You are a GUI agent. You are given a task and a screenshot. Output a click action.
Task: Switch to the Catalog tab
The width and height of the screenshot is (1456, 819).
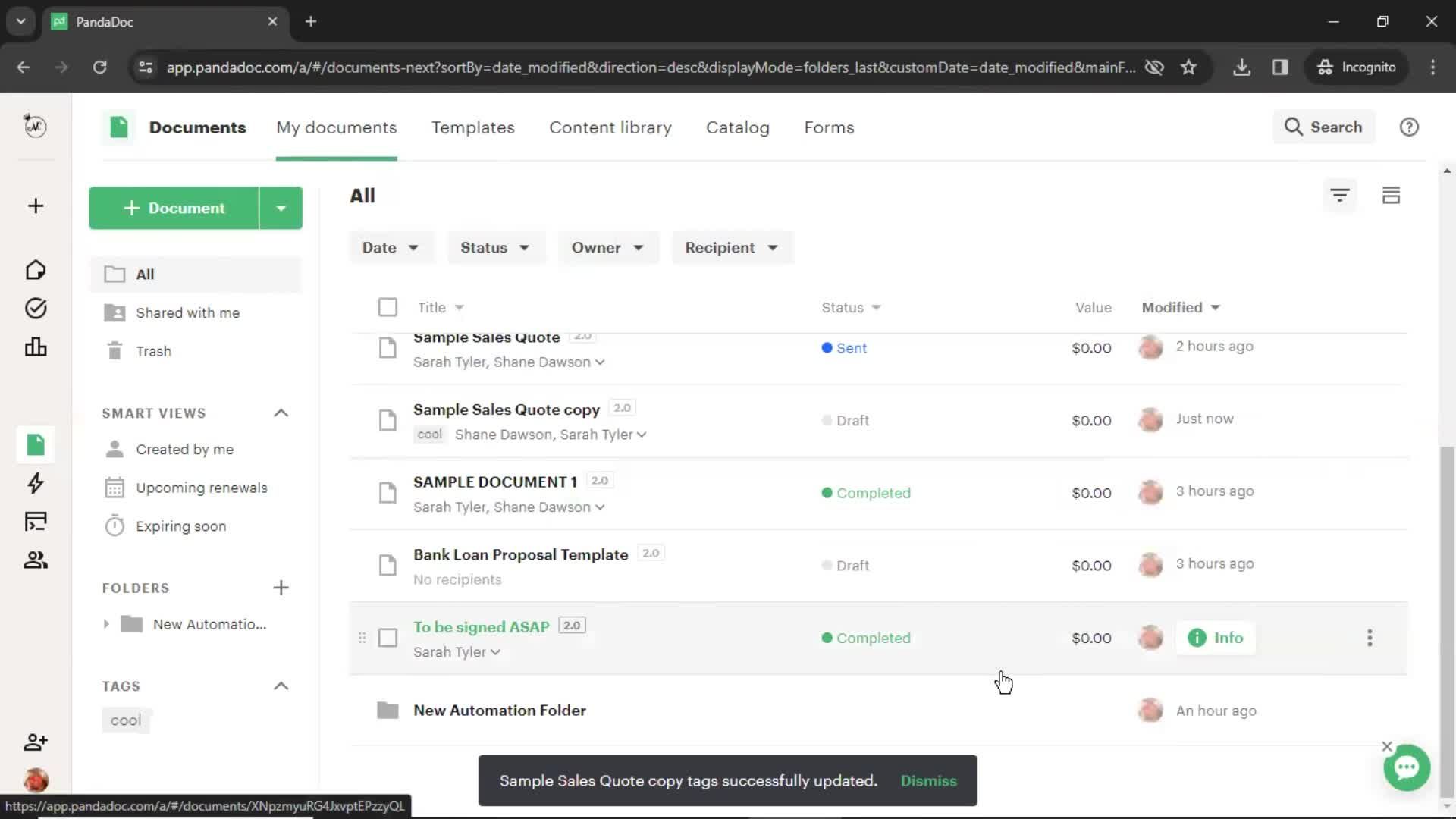(x=737, y=127)
